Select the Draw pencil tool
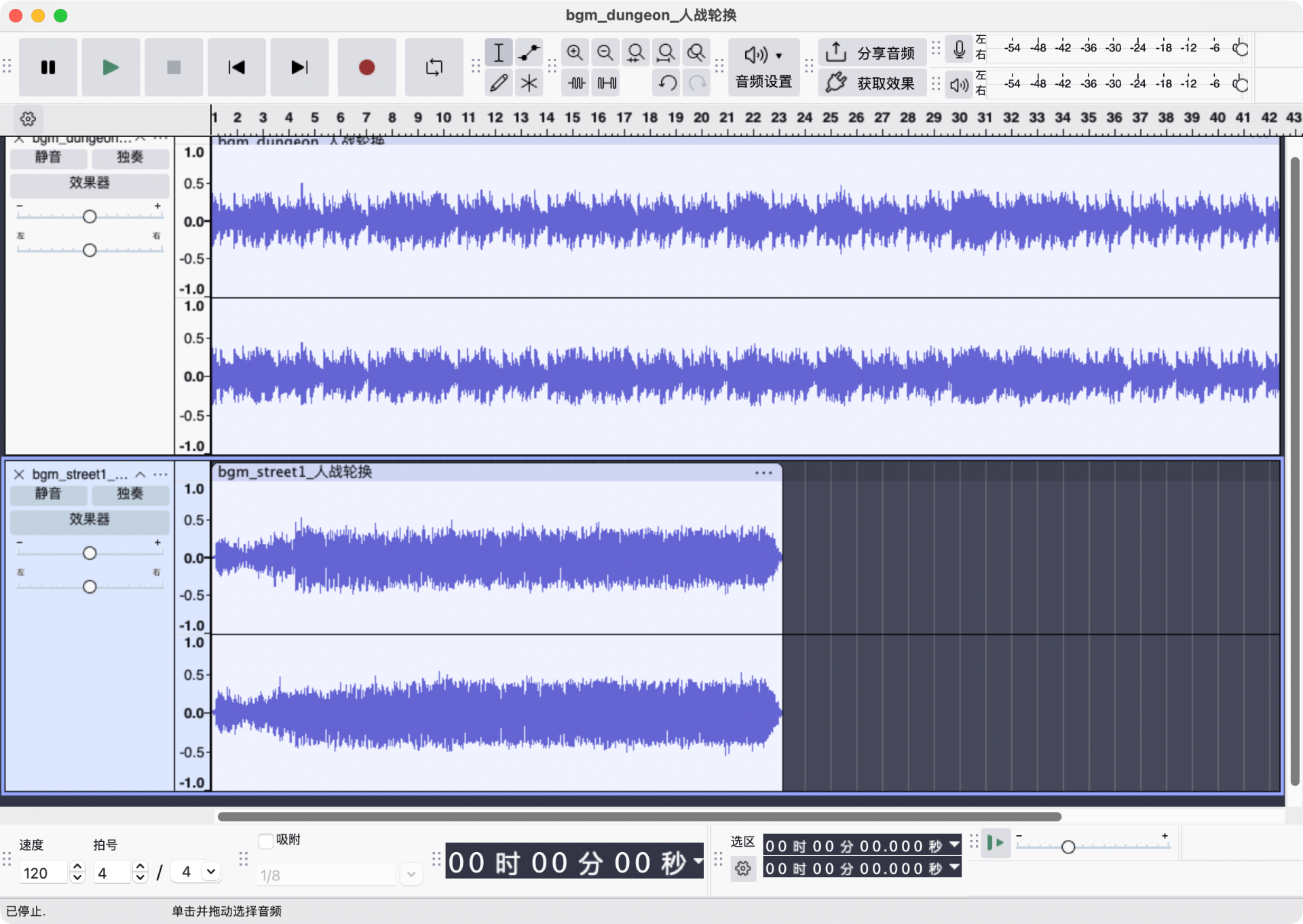The image size is (1303, 924). click(499, 83)
